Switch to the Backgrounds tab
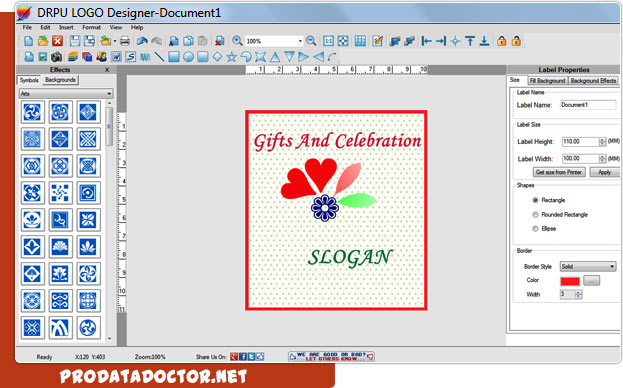623x388 pixels. click(x=60, y=80)
